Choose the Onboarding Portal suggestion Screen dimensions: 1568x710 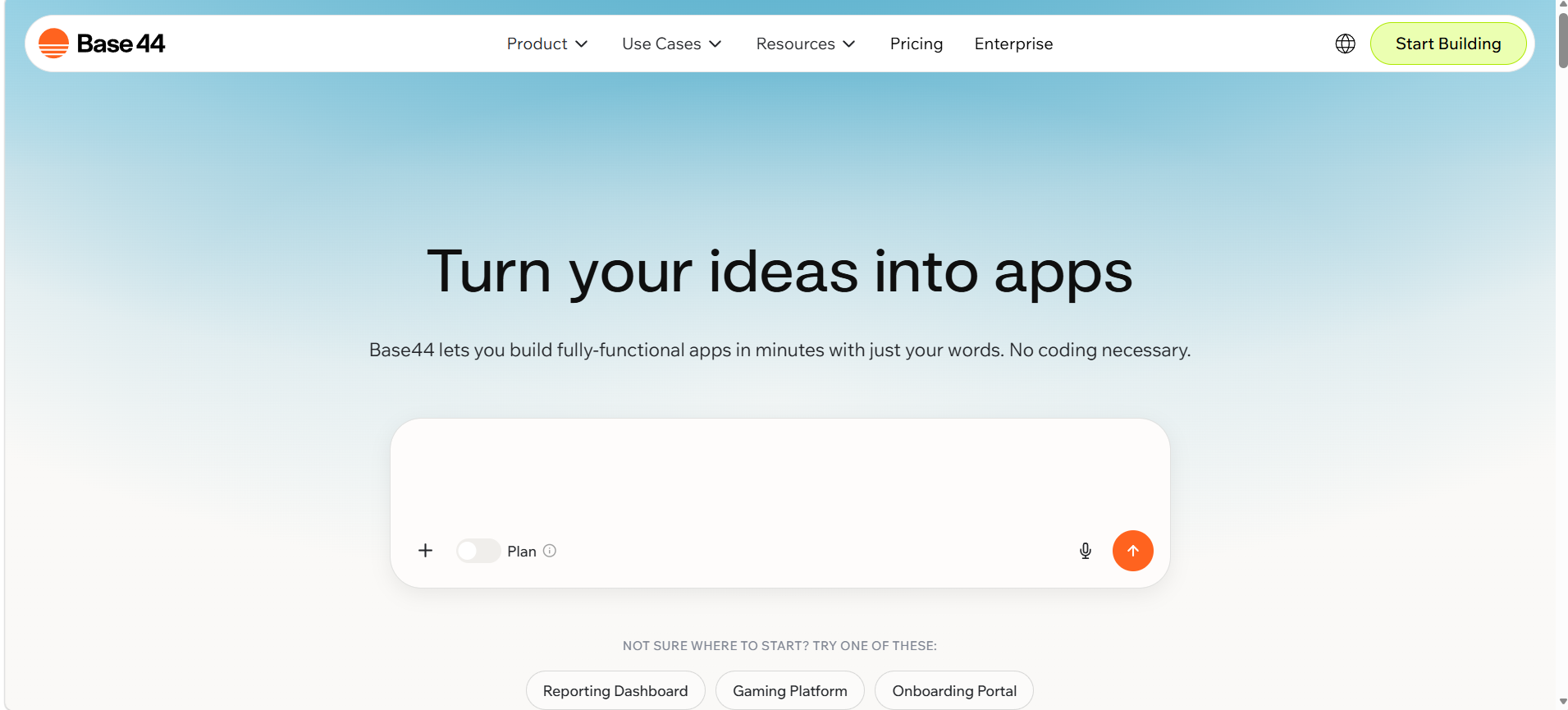pyautogui.click(x=954, y=690)
